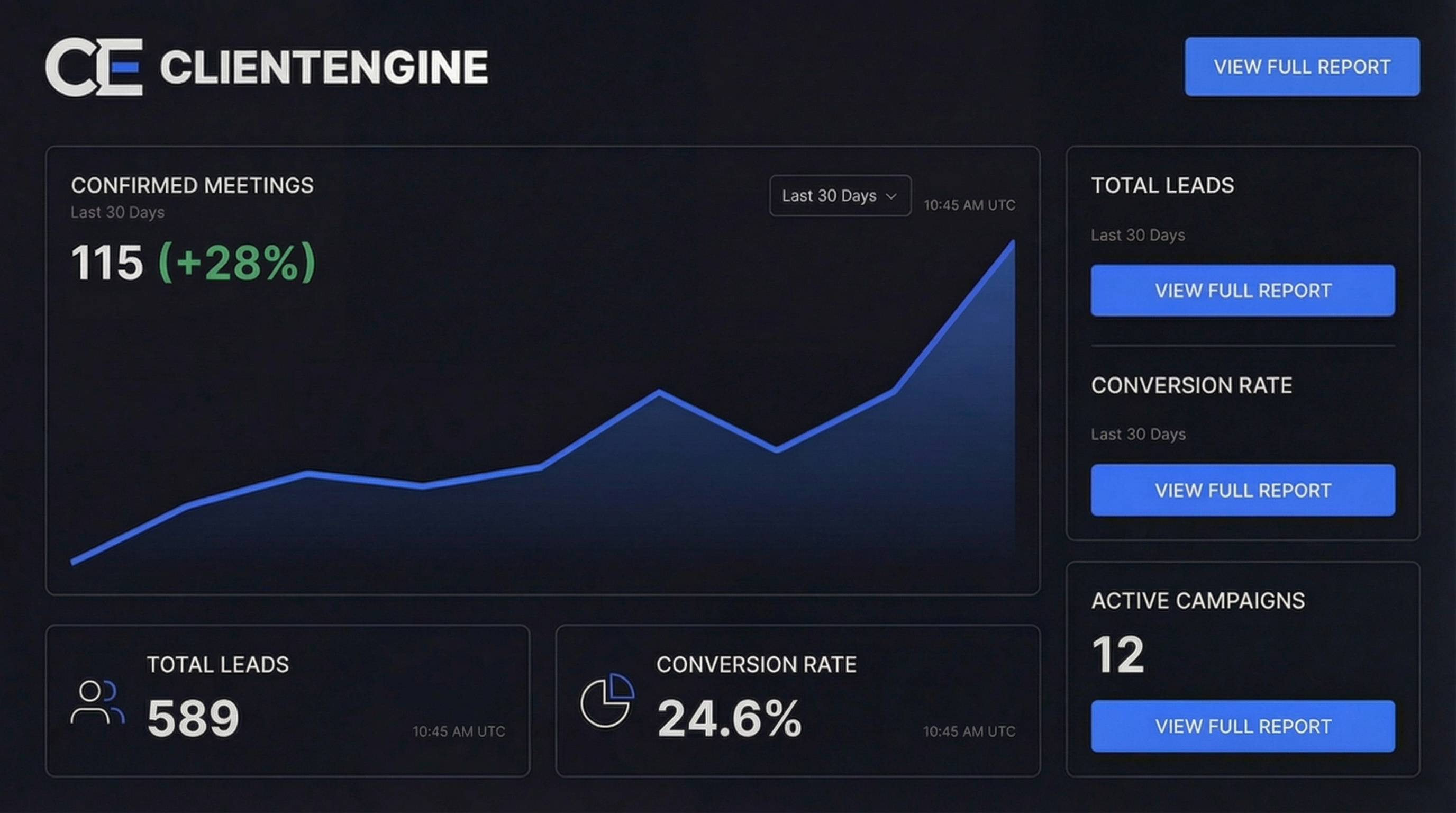
Task: Click the CE logo icon
Action: click(94, 67)
